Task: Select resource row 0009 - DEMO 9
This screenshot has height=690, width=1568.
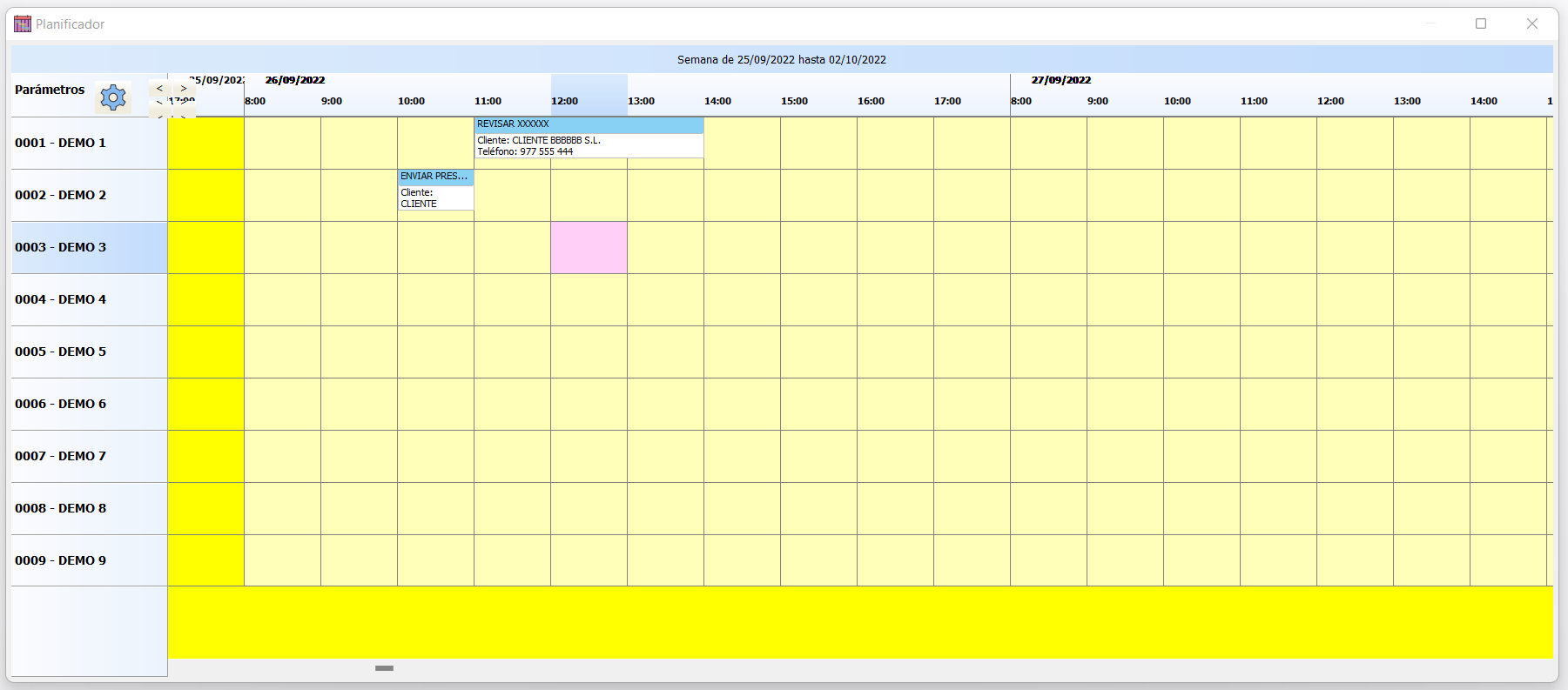Action: [89, 560]
